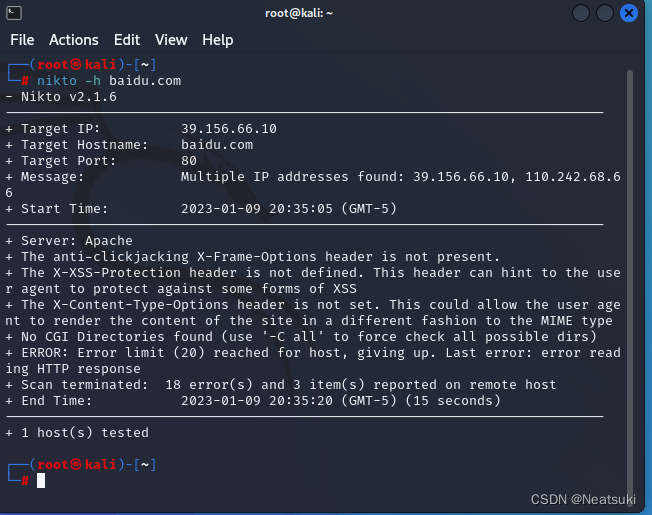The width and height of the screenshot is (652, 515).
Task: Click the terminal icon in the title bar
Action: 14,13
